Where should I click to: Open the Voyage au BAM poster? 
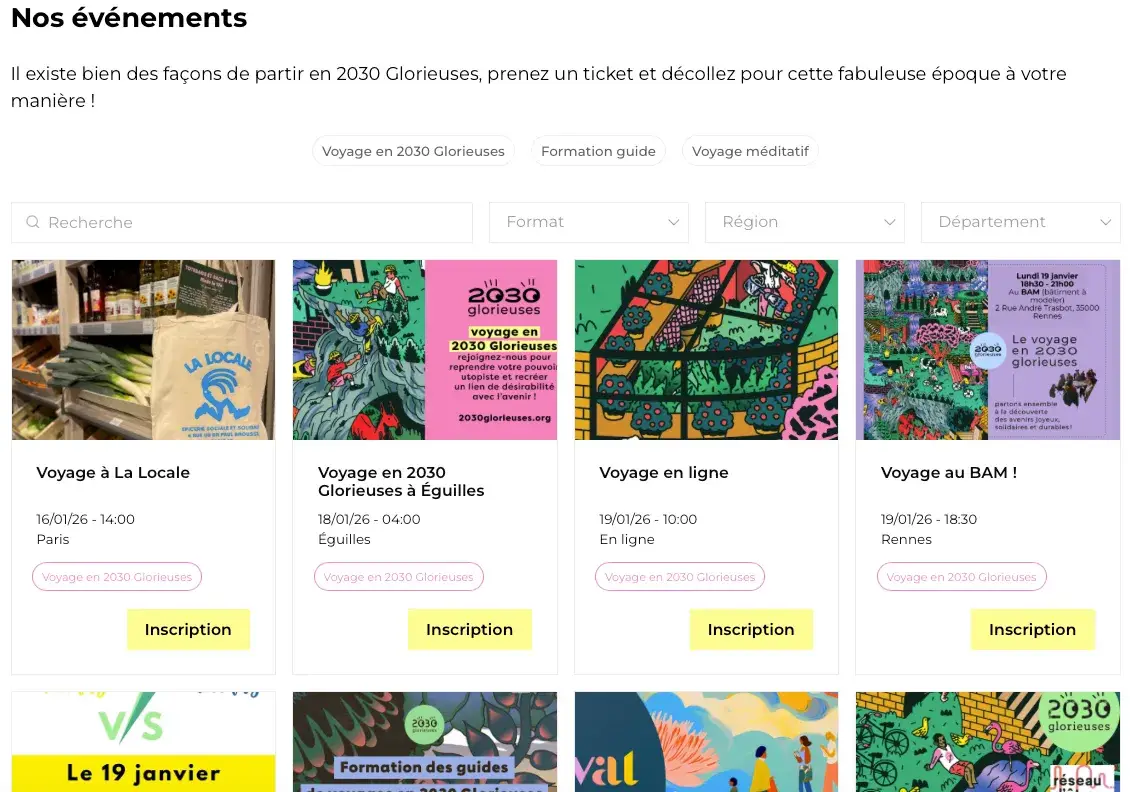(x=988, y=350)
